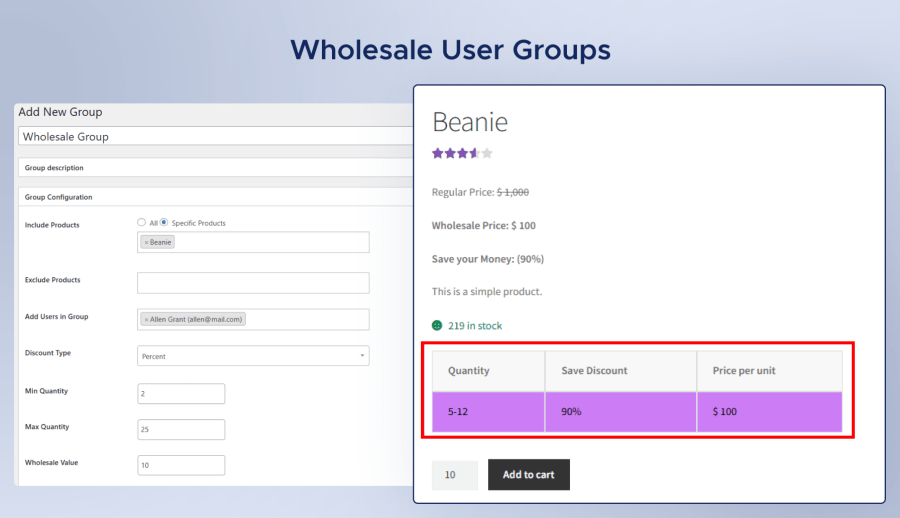Click the Price per unit column header
The height and width of the screenshot is (518, 900).
pyautogui.click(x=770, y=371)
